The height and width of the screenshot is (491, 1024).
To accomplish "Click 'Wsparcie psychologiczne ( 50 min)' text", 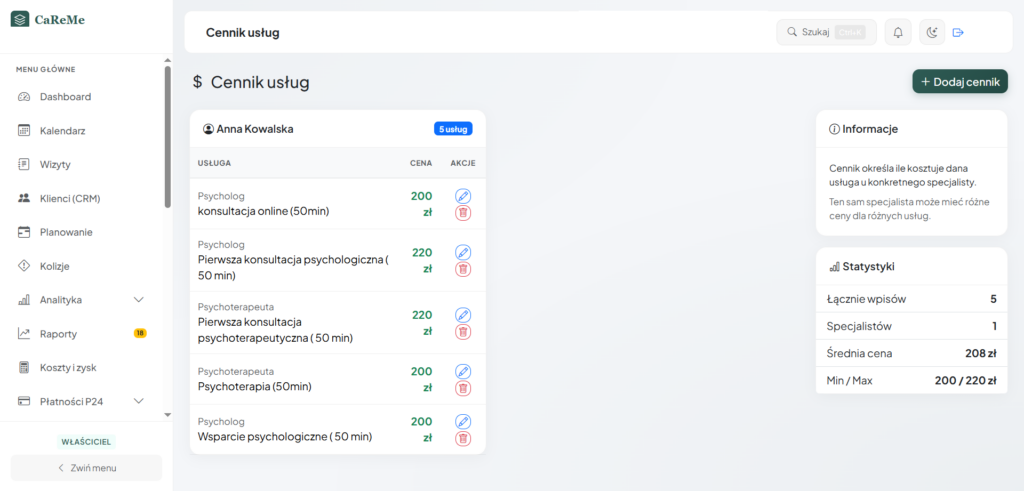I will 285,437.
